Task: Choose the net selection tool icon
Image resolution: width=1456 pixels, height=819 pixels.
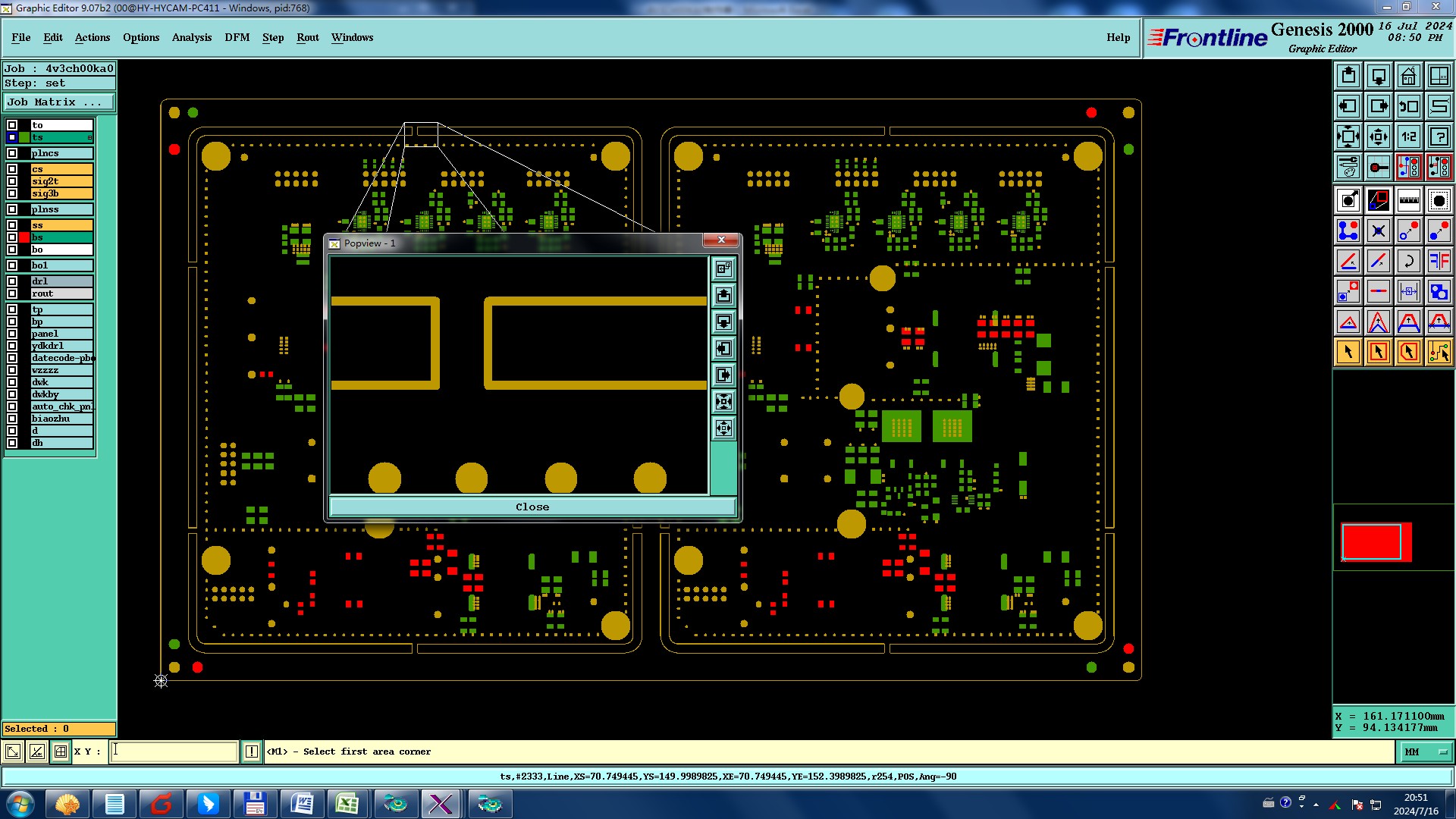Action: tap(1439, 352)
